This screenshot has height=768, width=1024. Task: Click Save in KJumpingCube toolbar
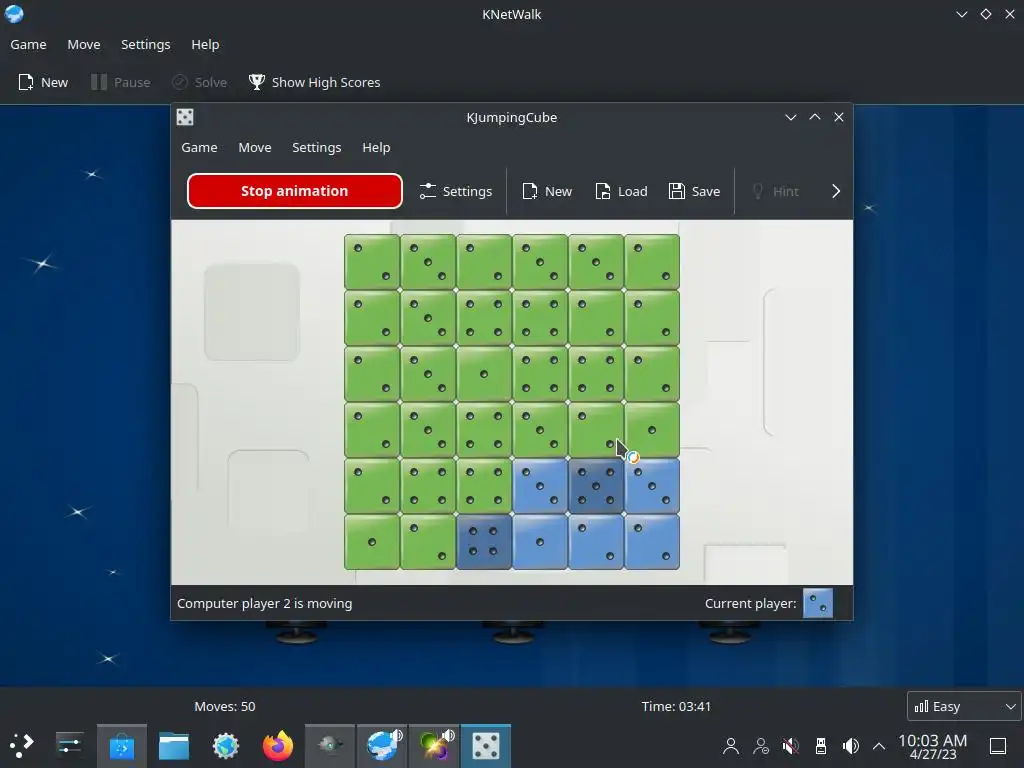coord(694,191)
